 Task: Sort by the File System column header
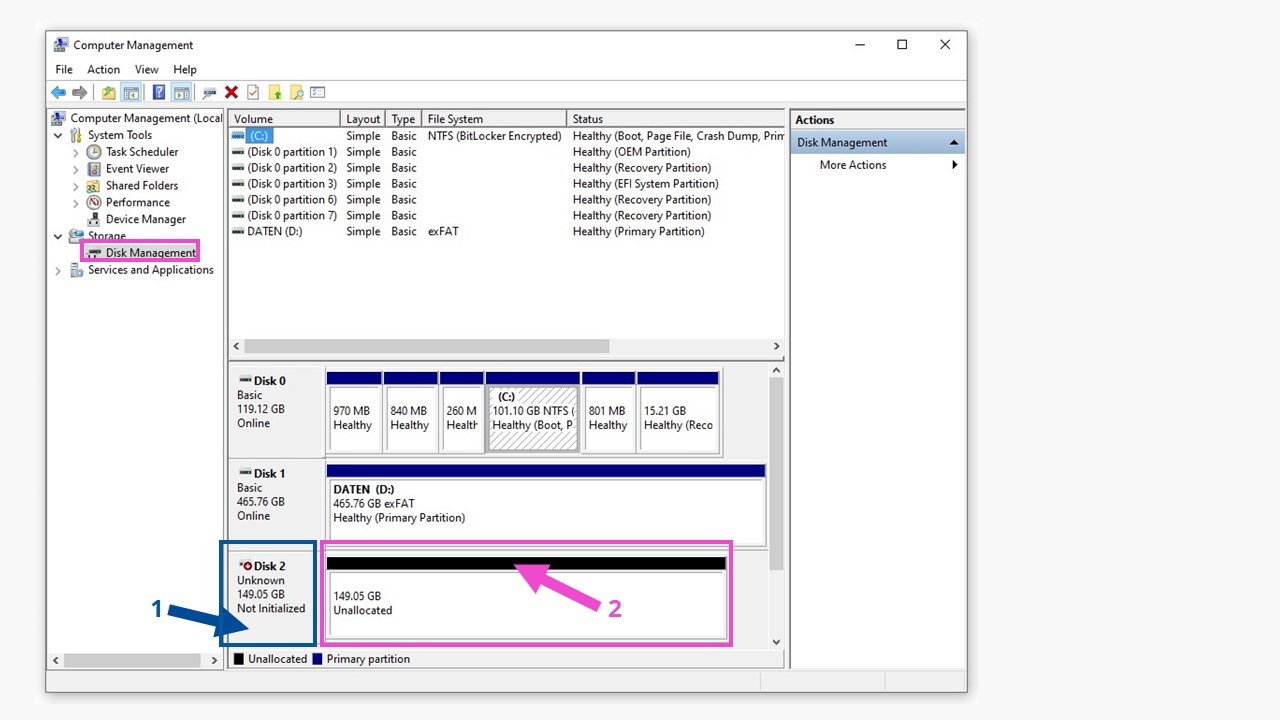[494, 119]
